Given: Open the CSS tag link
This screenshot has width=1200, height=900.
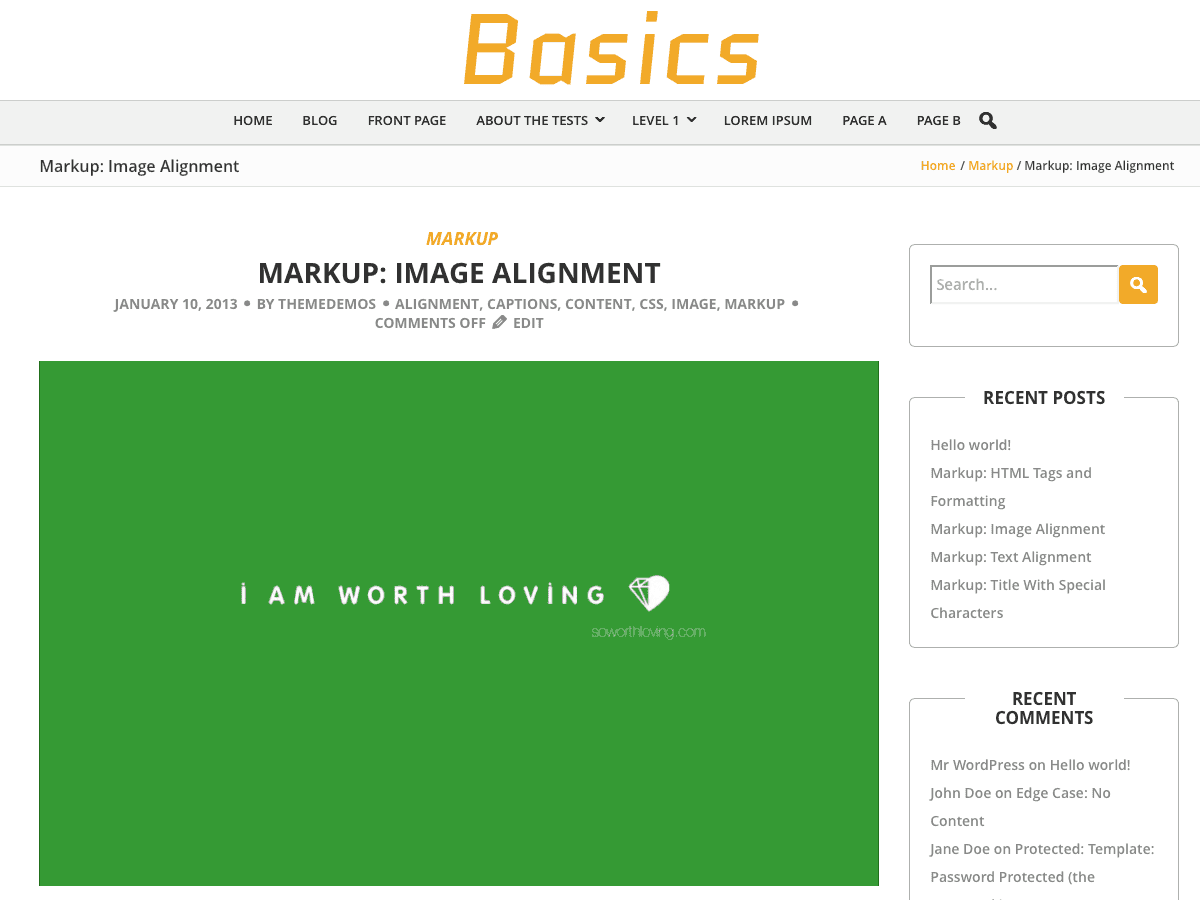Looking at the screenshot, I should coord(650,303).
